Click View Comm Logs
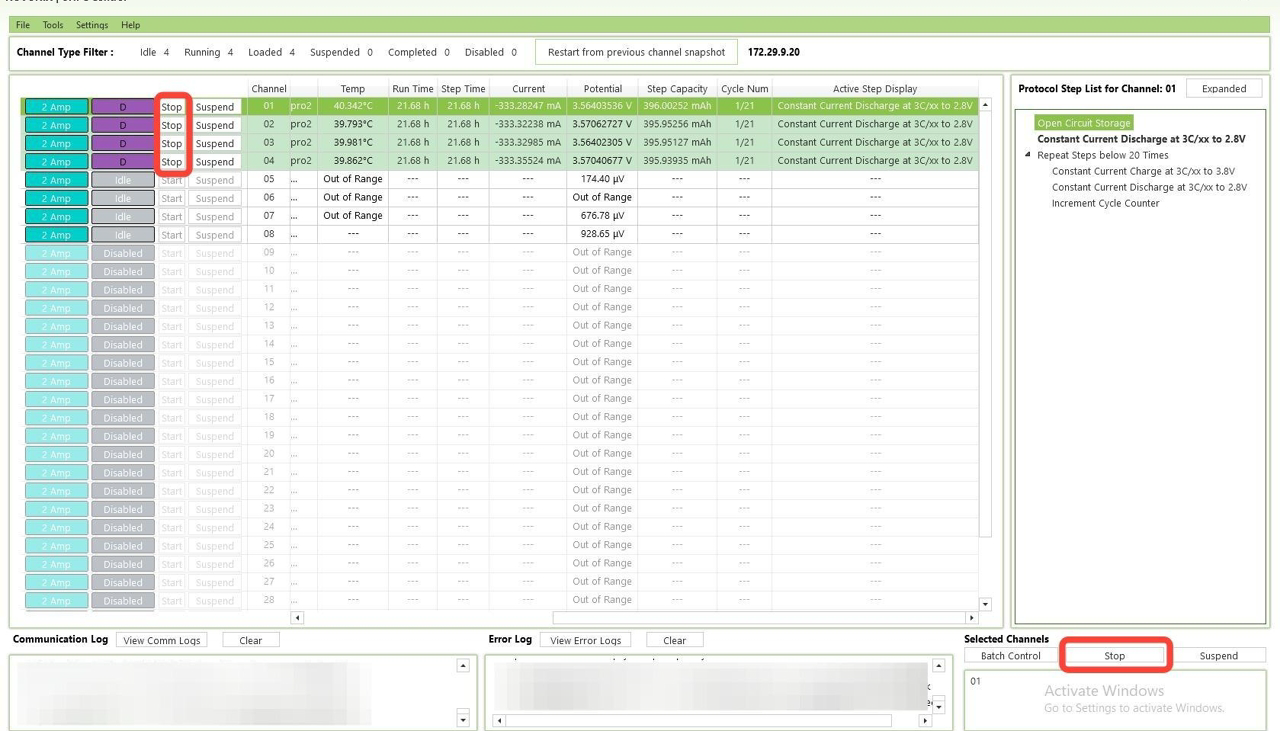 [161, 640]
